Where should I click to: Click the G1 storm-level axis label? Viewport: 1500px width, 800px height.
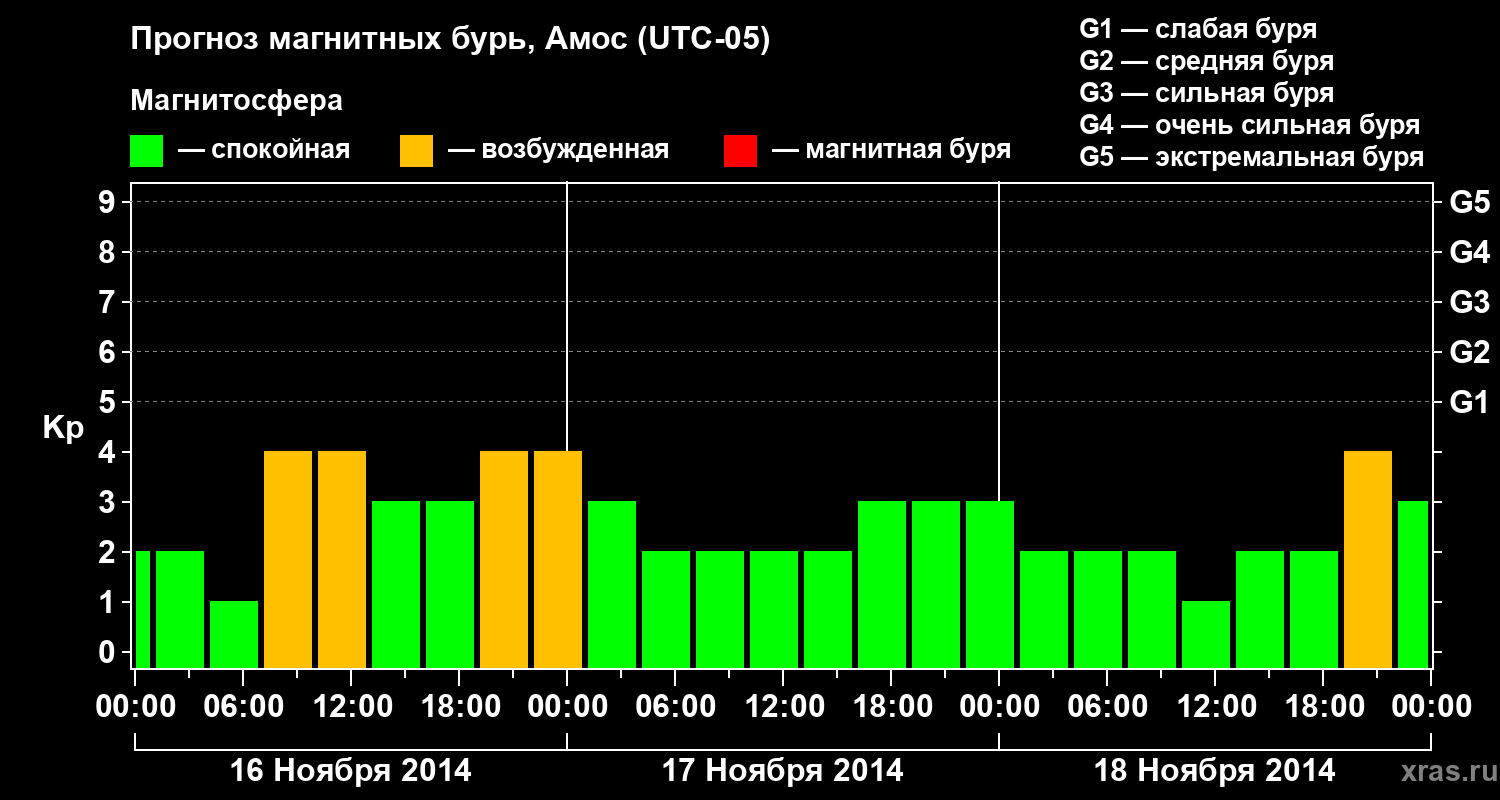1470,402
